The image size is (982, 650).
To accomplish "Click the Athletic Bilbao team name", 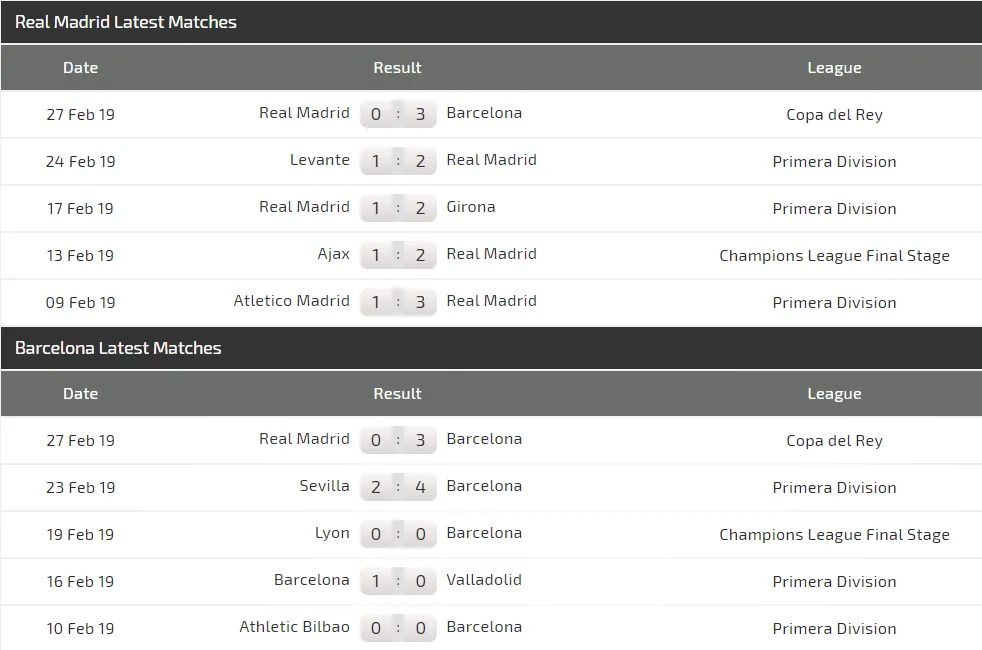I will (x=295, y=627).
